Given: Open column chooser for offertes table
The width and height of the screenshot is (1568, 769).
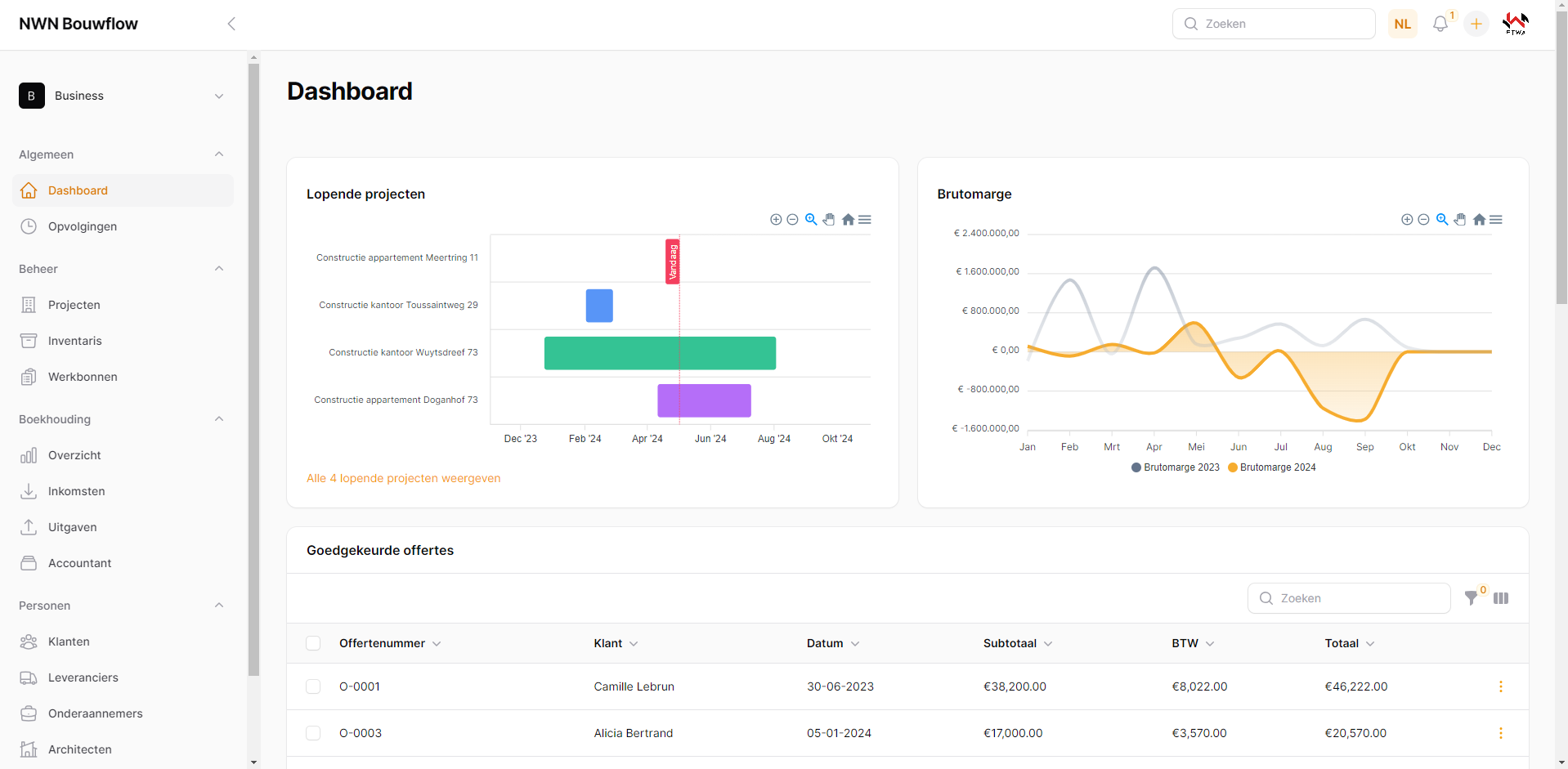Looking at the screenshot, I should (1501, 598).
